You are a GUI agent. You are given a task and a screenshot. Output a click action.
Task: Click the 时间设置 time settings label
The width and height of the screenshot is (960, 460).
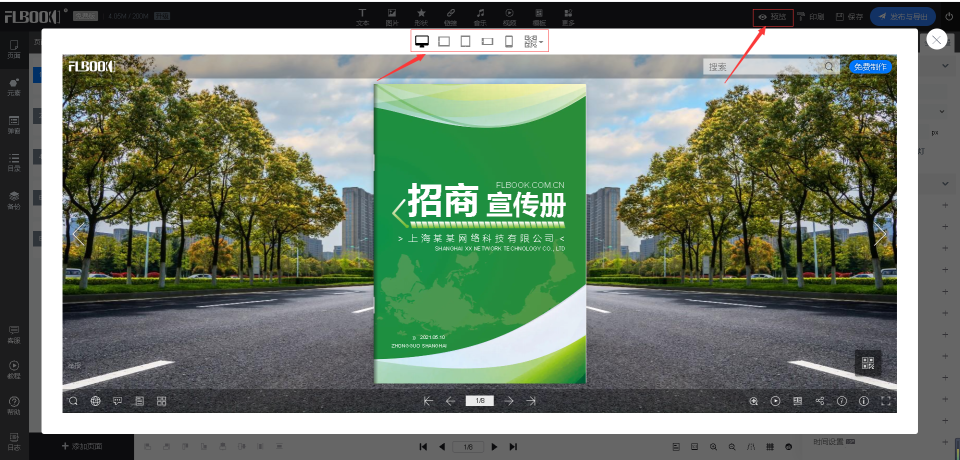coord(828,442)
